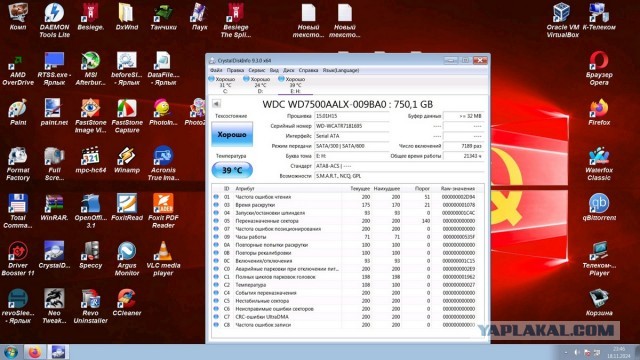
Task: Open the Сервис menu
Action: pos(257,70)
